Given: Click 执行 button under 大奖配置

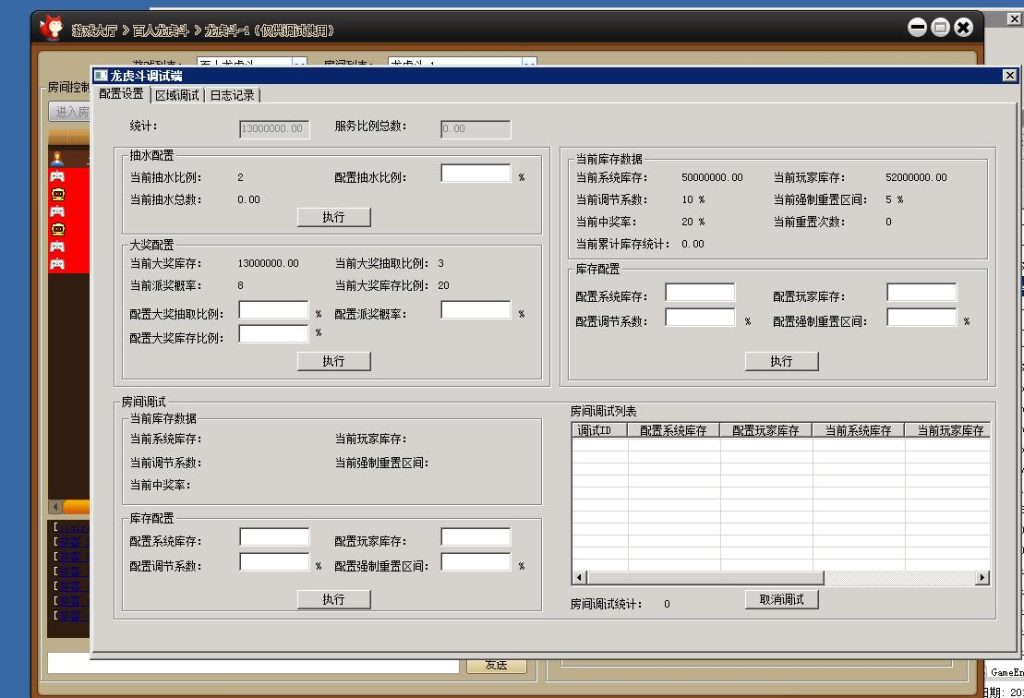Looking at the screenshot, I should click(x=334, y=361).
